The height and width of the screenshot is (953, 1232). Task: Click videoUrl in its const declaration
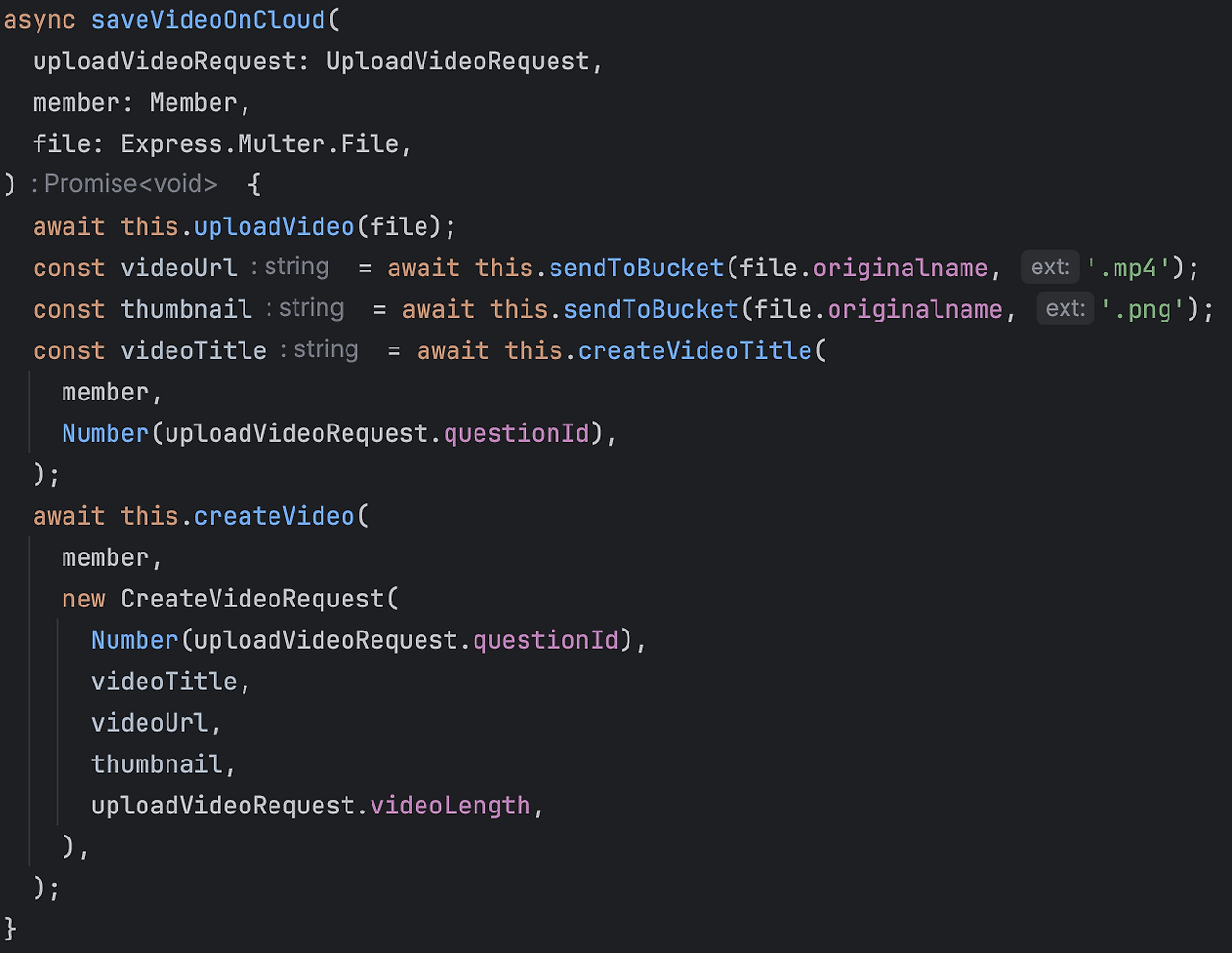coord(179,269)
